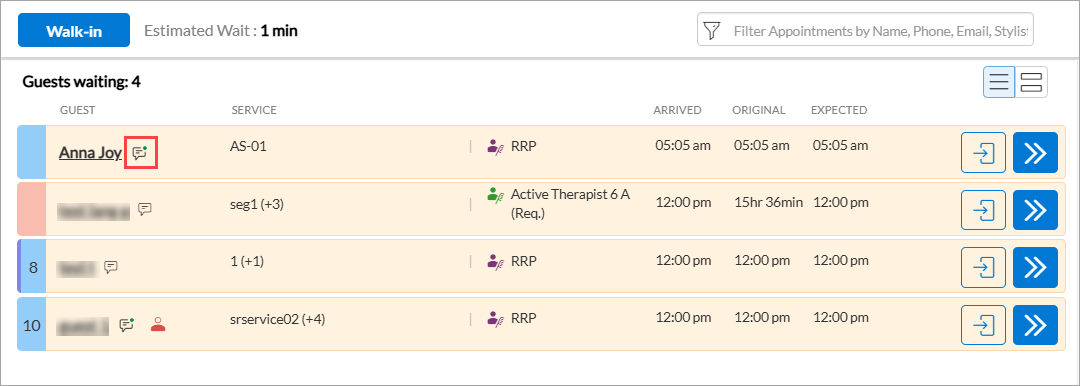Image resolution: width=1080 pixels, height=386 pixels.
Task: Click notes icon in the seg1 (+3) row
Action: click(x=145, y=209)
